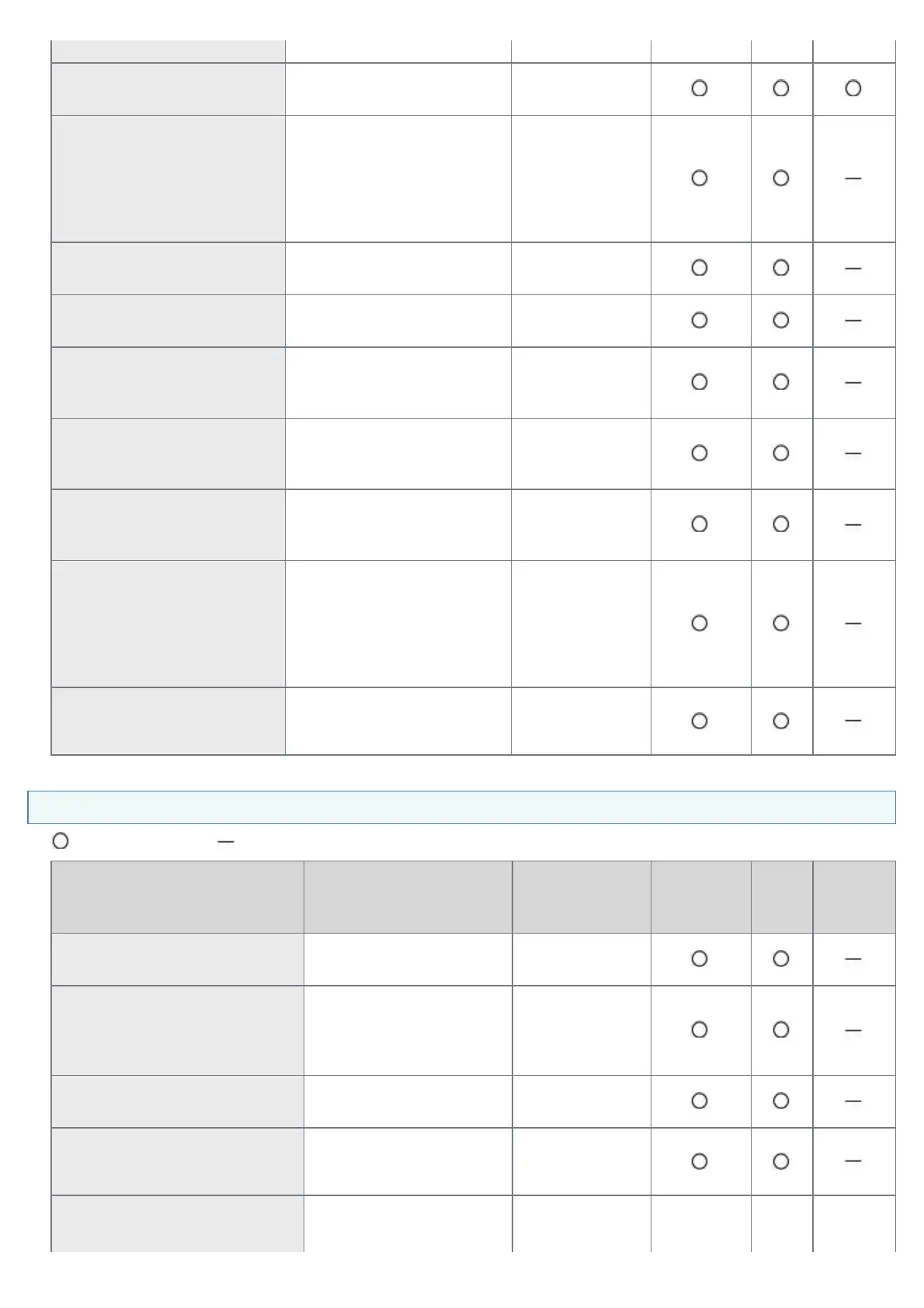Click the legend circle symbol below the blue bar

coord(60,841)
